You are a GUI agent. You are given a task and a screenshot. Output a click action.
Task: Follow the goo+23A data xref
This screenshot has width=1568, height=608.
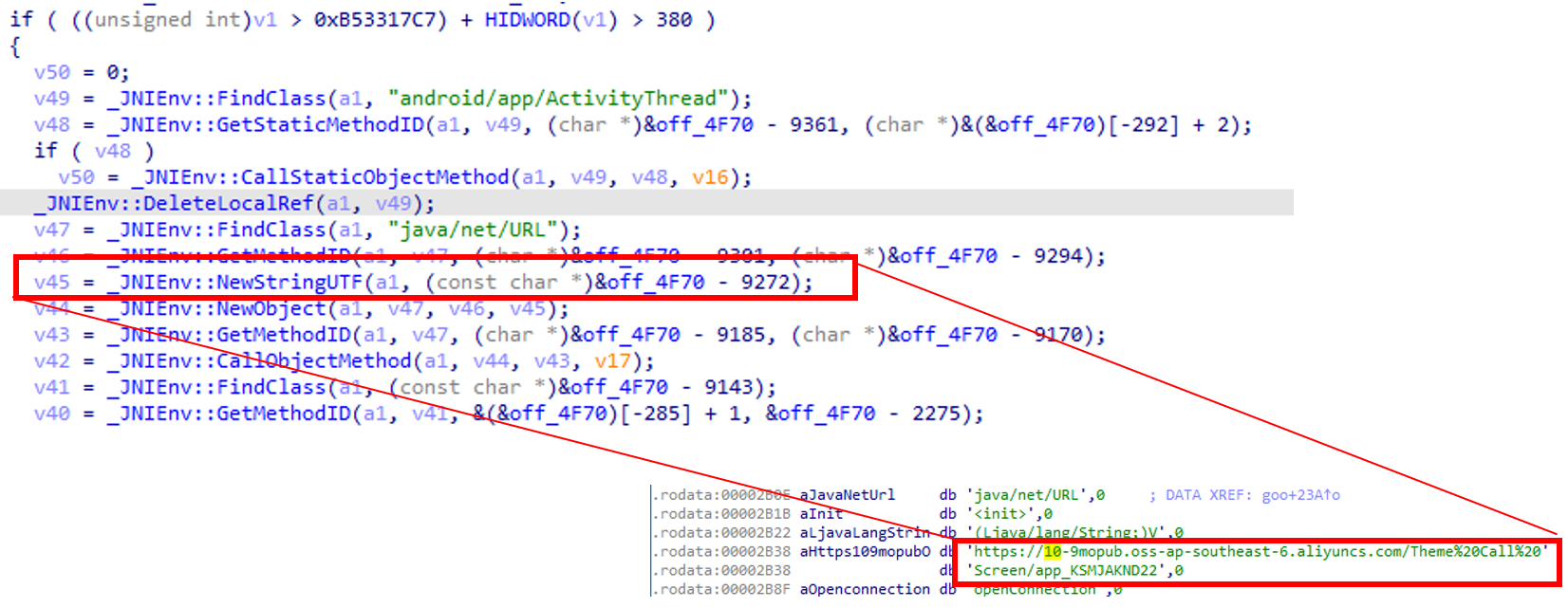point(1300,495)
